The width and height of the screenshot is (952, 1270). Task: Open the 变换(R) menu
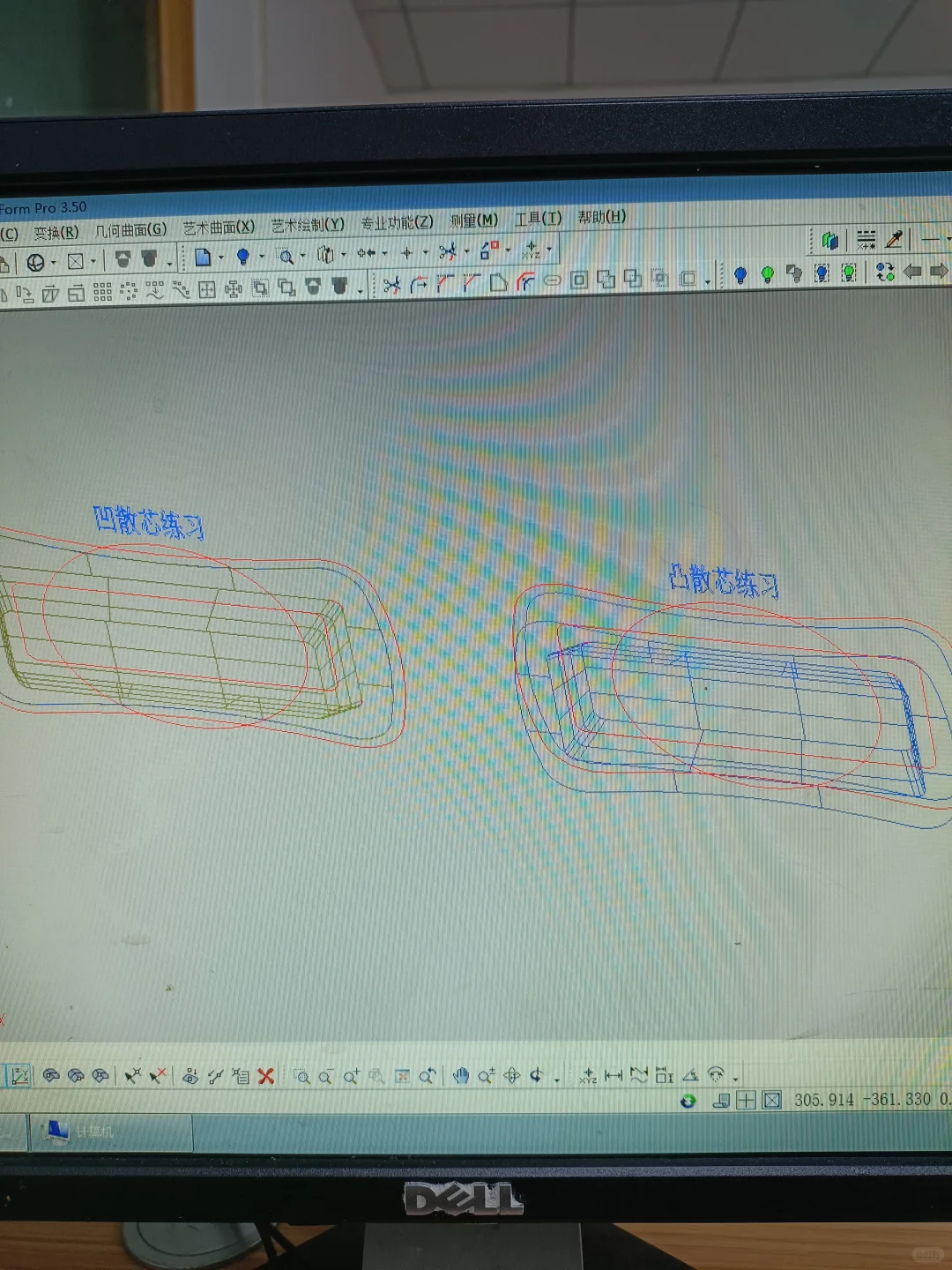[x=56, y=233]
